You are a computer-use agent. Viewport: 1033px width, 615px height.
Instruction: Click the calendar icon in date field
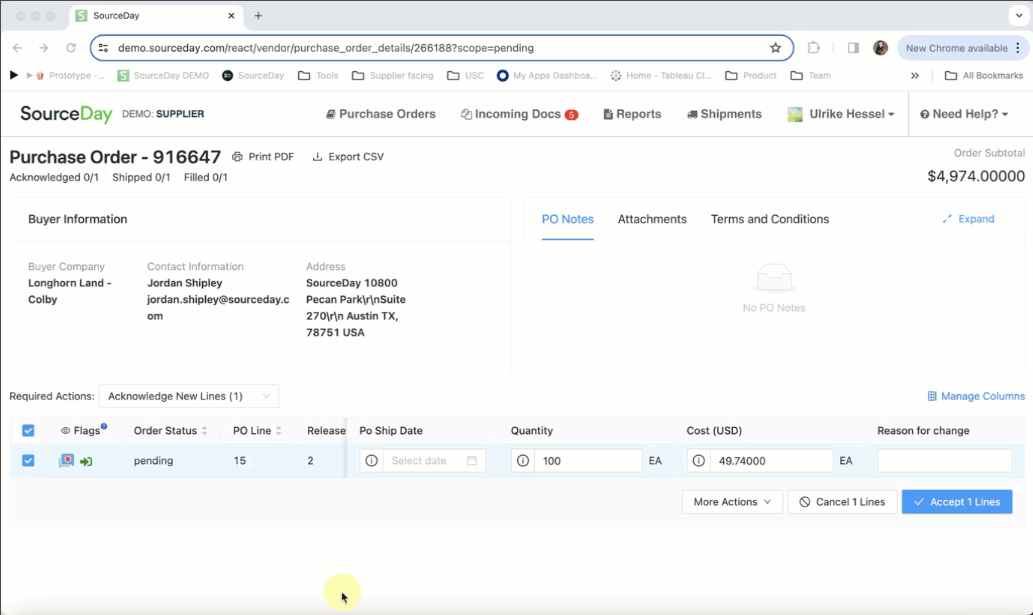click(472, 460)
